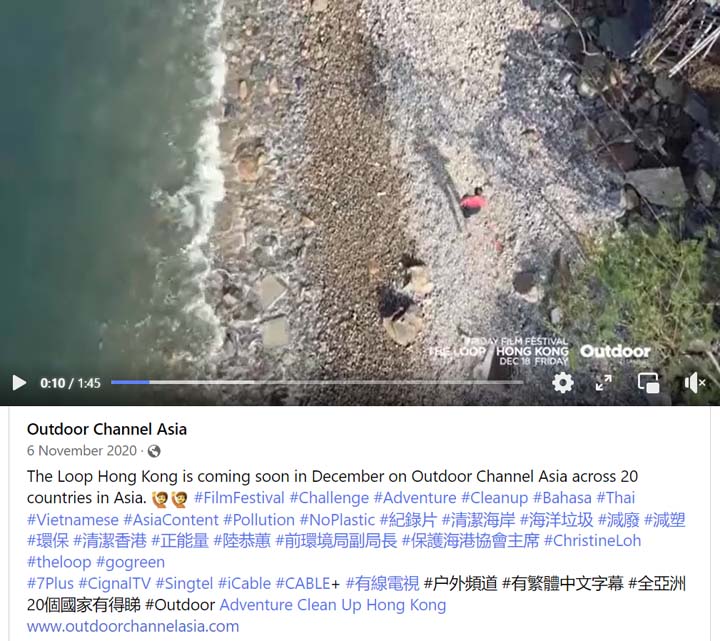
Task: Seek on the video progress bar
Action: (x=317, y=382)
